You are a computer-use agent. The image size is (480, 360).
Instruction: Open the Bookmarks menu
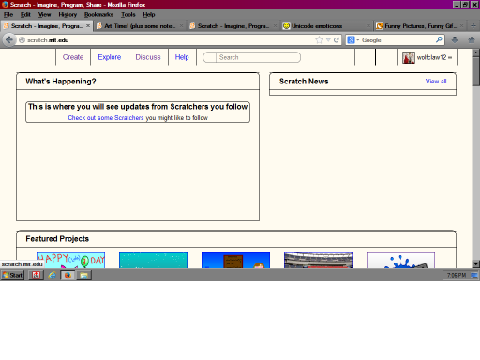tap(98, 15)
